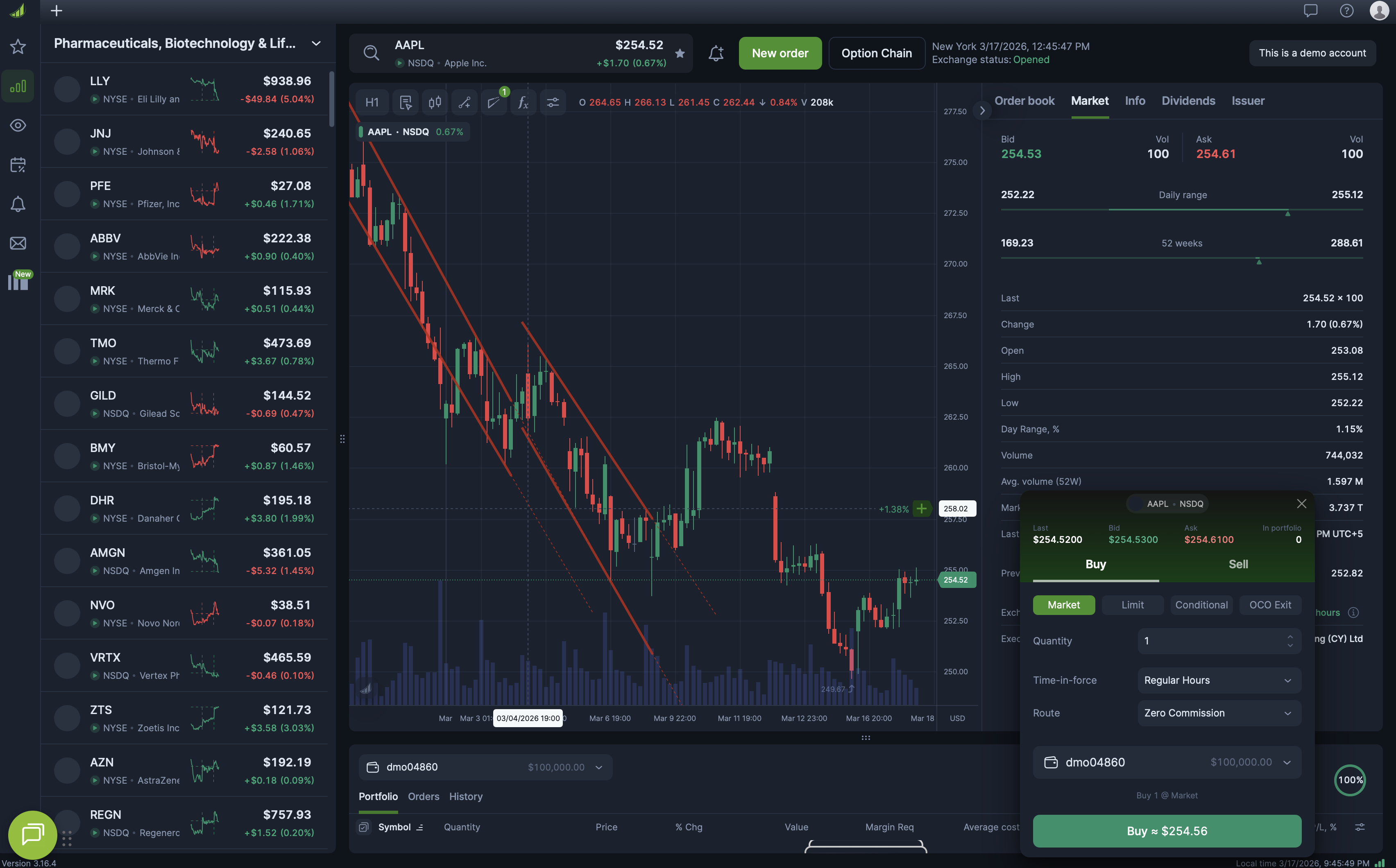
Task: Click the price alert bell with plus
Action: tap(716, 53)
